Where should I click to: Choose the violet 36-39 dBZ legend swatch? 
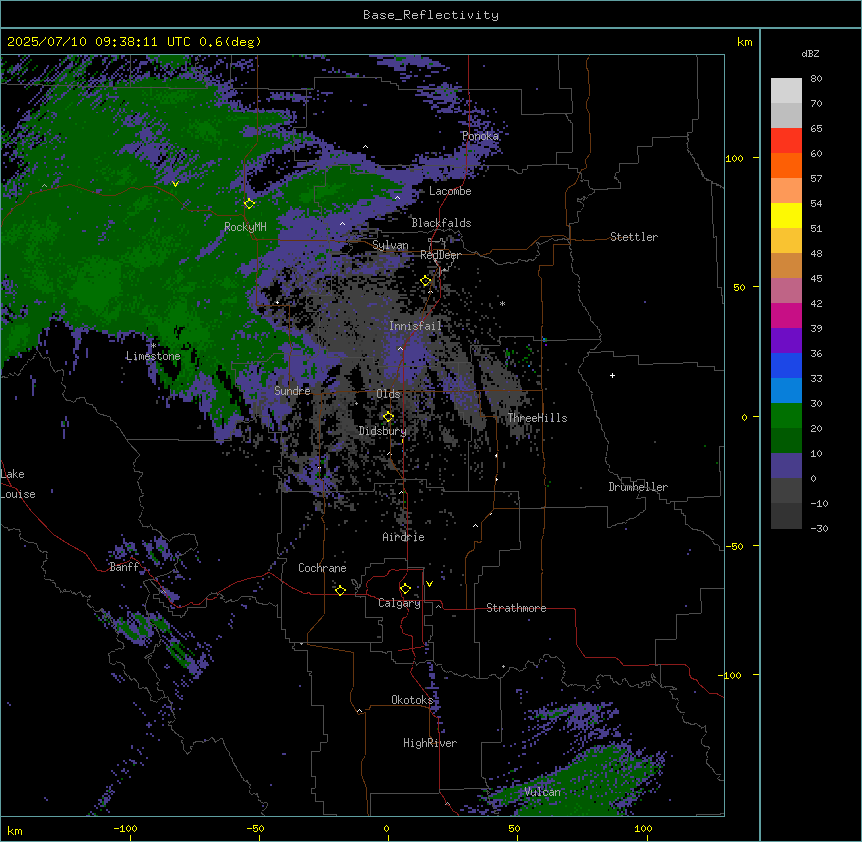point(786,341)
